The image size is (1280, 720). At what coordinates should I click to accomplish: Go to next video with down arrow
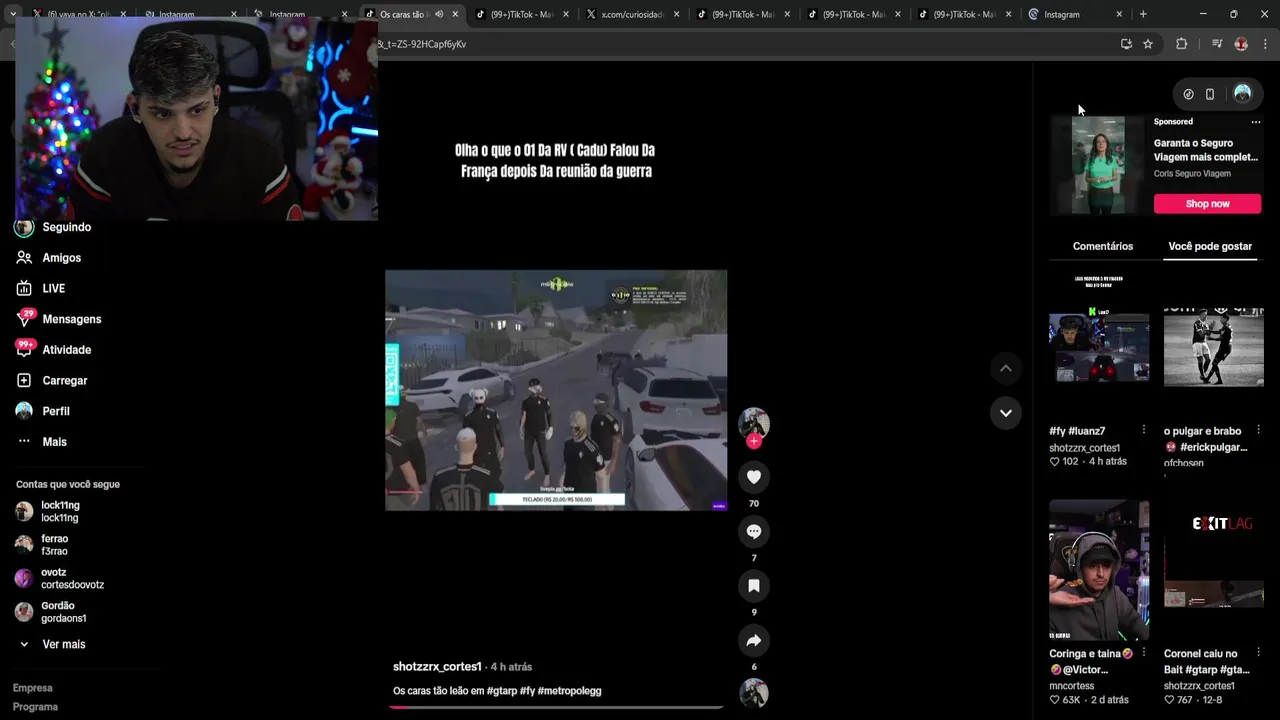click(1006, 412)
